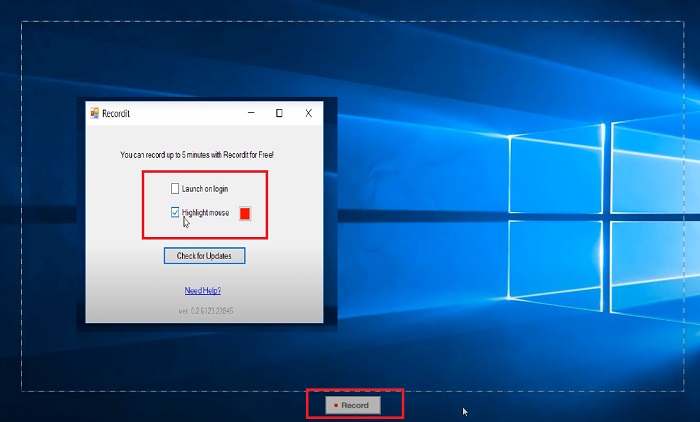Image resolution: width=700 pixels, height=422 pixels.
Task: Maximize the Recordit window
Action: pos(279,113)
